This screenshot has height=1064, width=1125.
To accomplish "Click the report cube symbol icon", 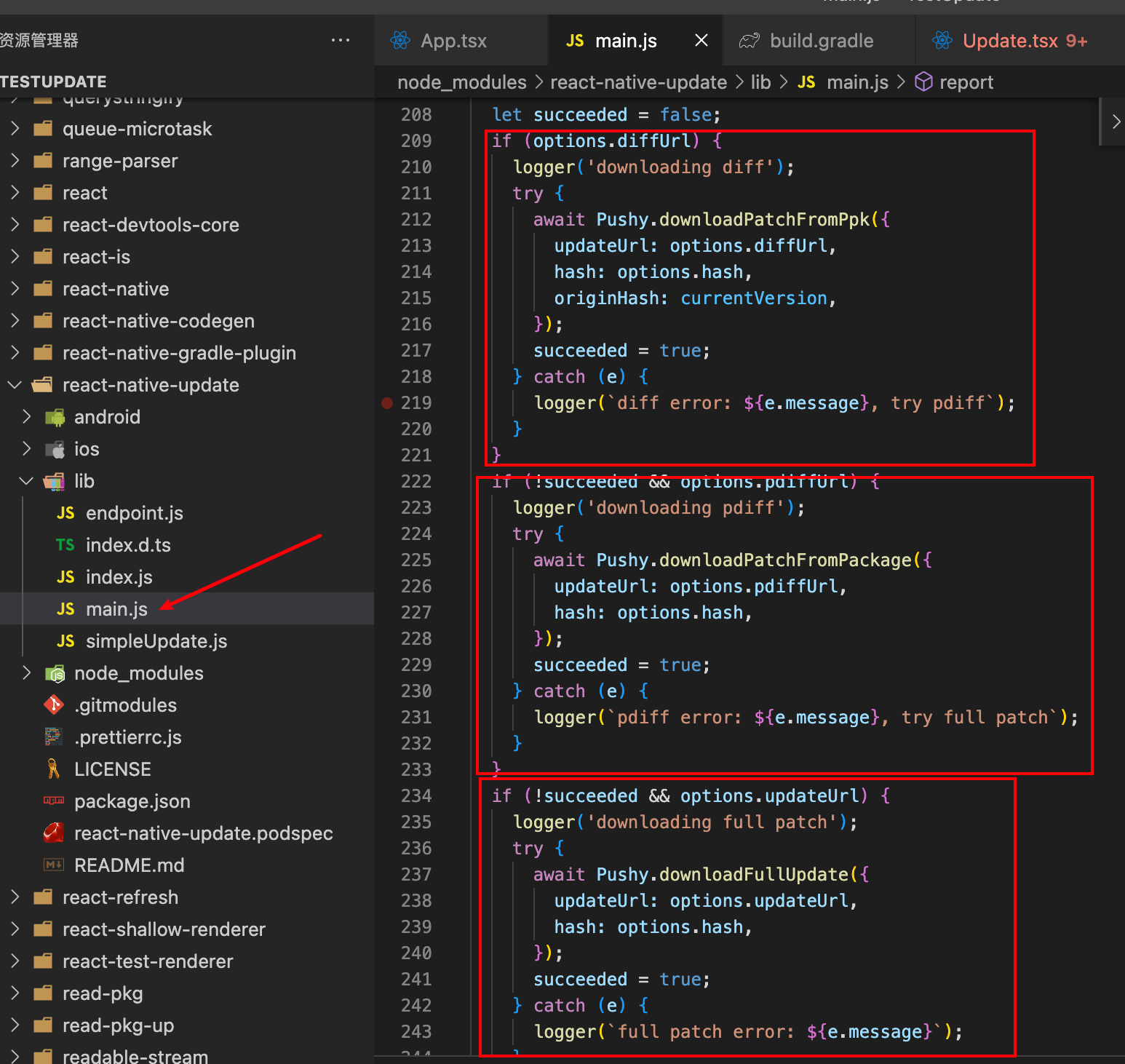I will [923, 82].
